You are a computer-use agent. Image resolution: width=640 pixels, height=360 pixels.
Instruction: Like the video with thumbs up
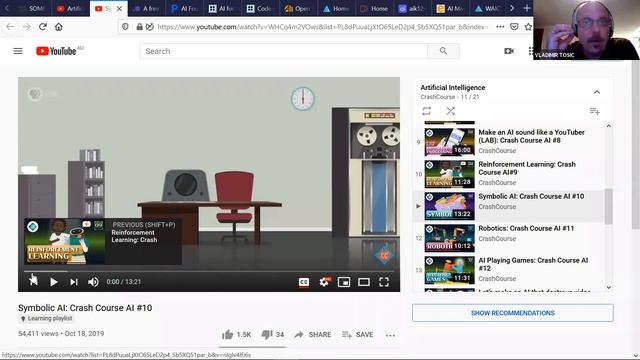point(236,335)
